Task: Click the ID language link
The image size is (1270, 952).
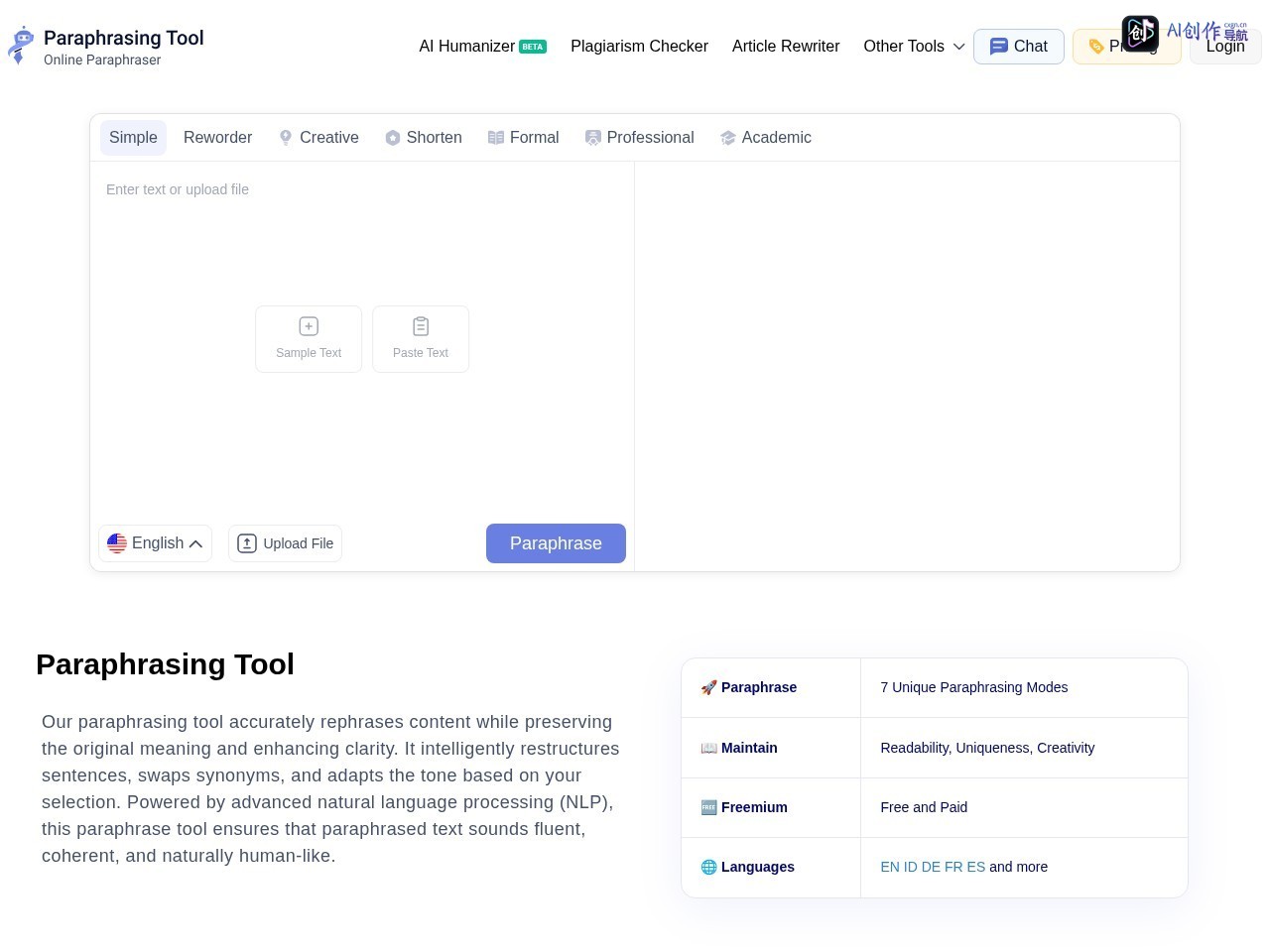Action: click(911, 867)
